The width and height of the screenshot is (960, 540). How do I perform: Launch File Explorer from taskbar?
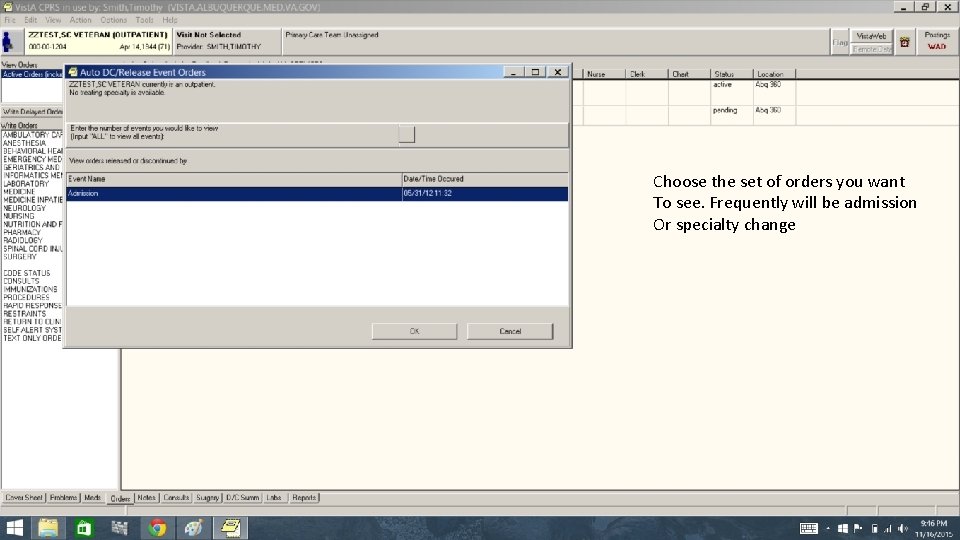tap(48, 528)
